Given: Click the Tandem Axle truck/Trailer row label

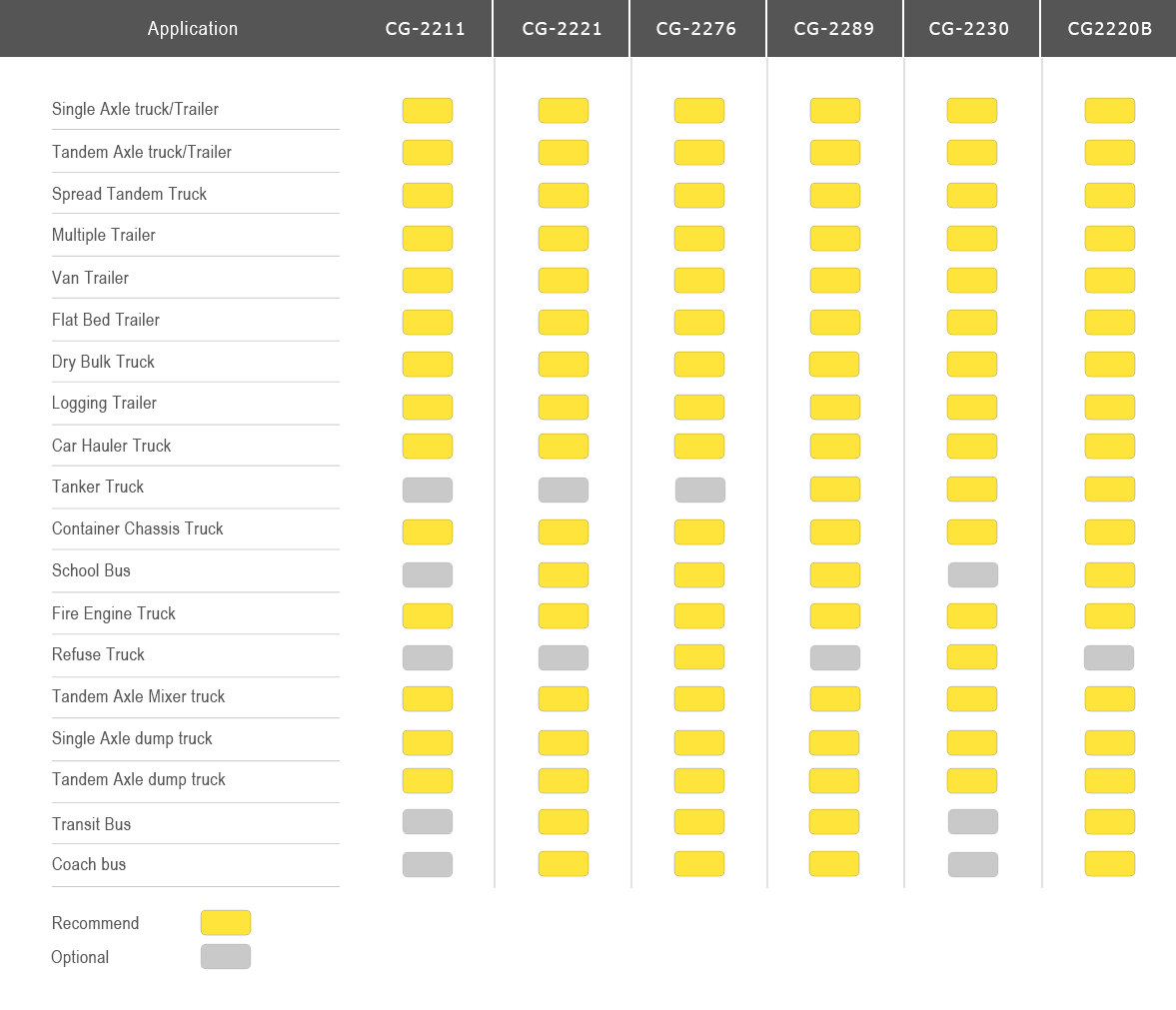Looking at the screenshot, I should pos(142,152).
